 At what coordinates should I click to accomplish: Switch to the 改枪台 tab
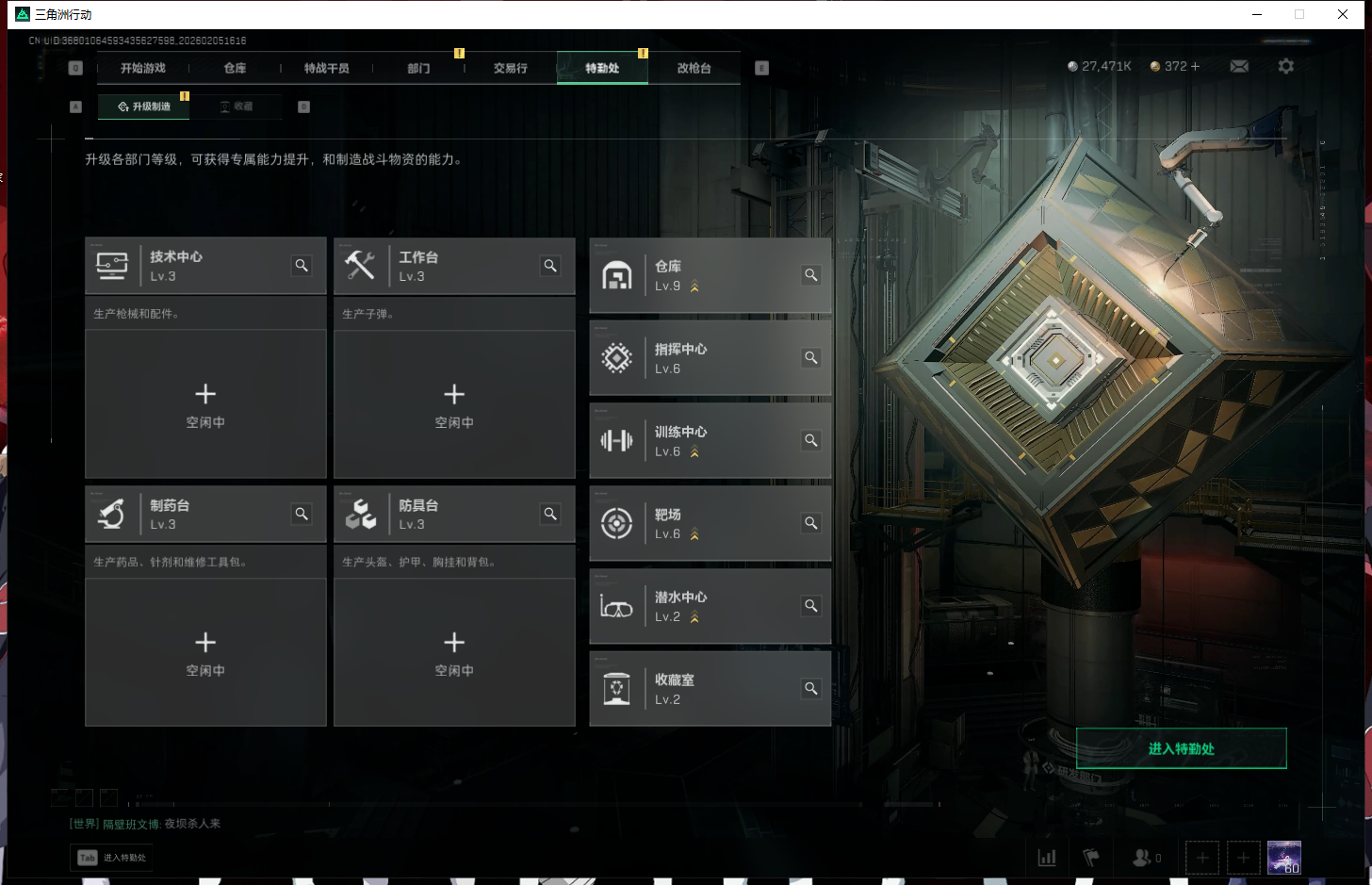694,68
